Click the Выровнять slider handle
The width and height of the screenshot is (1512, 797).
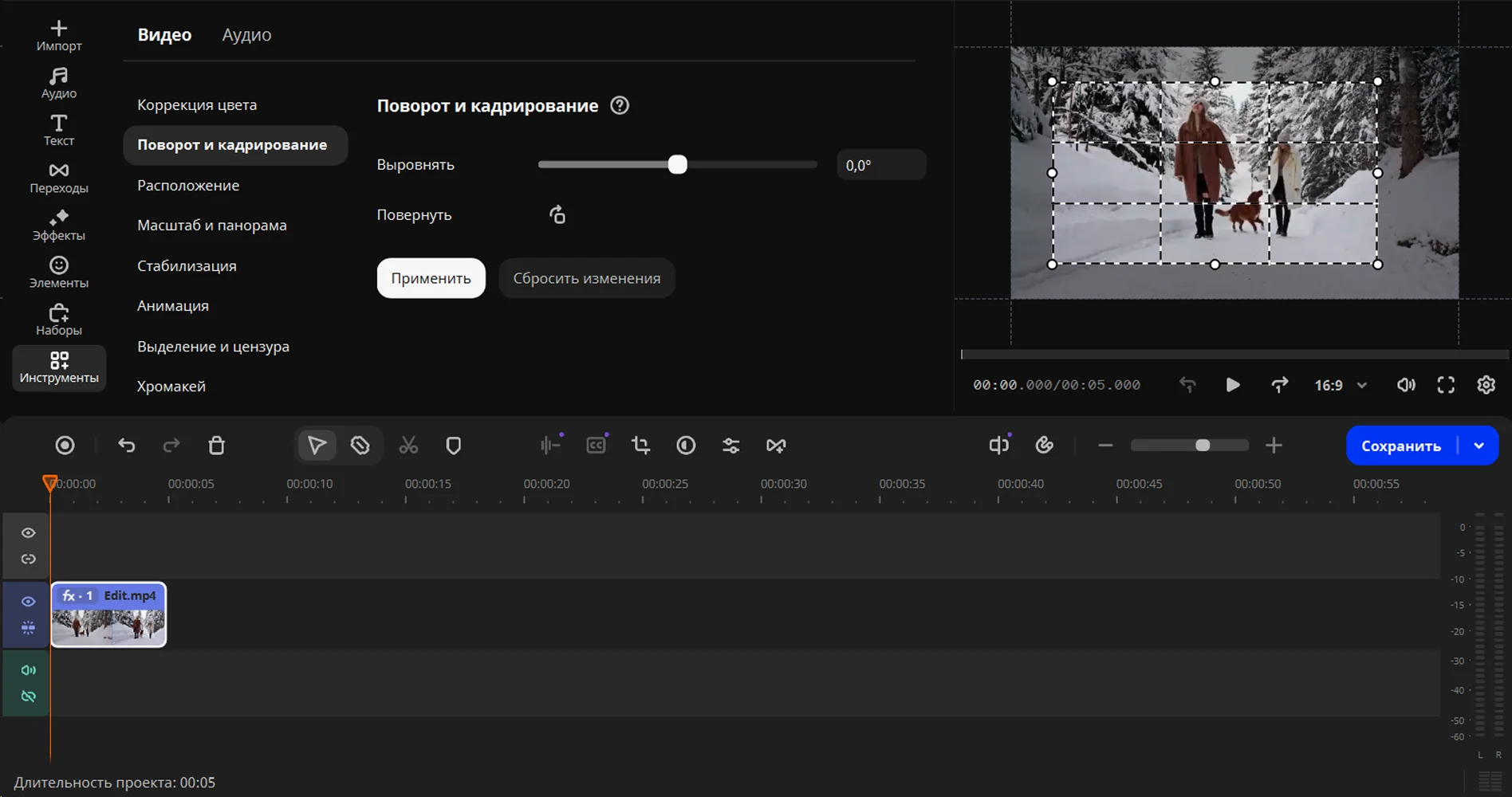(677, 165)
